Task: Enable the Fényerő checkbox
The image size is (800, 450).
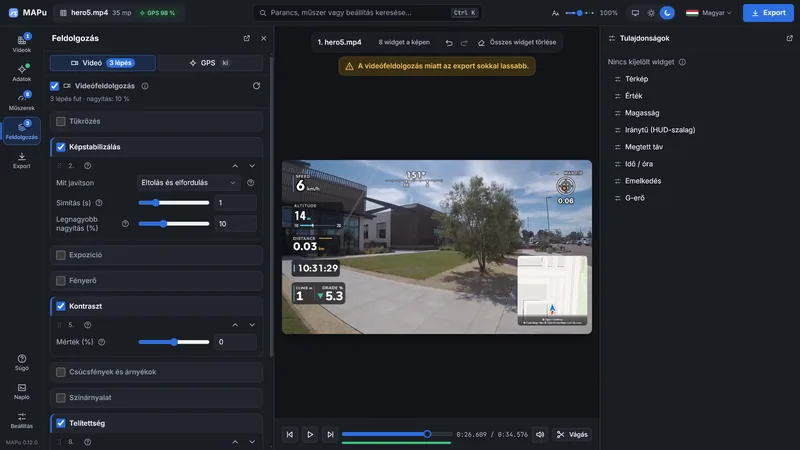Action: pos(61,281)
